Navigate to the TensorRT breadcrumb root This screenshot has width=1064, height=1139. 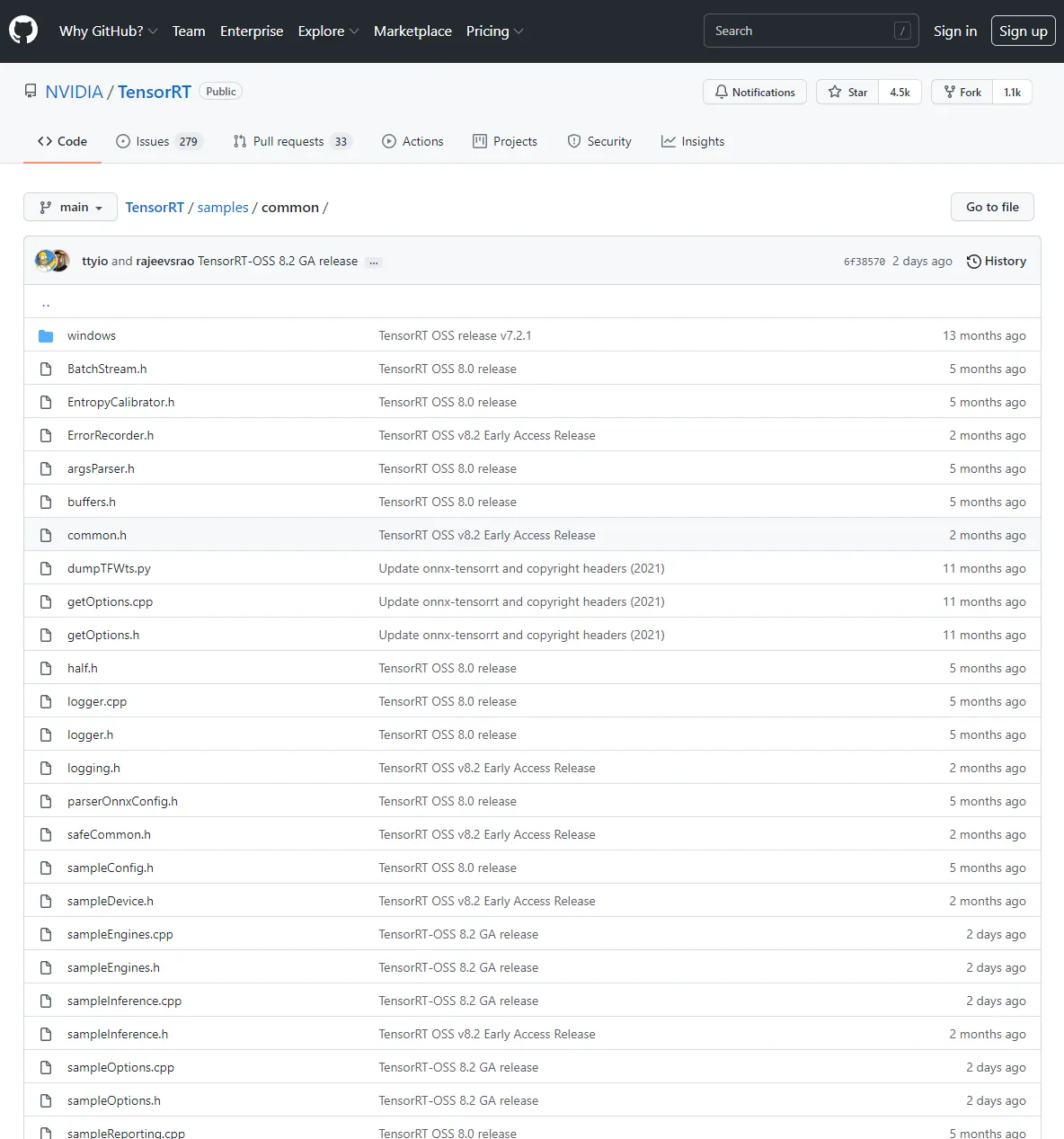(x=155, y=207)
